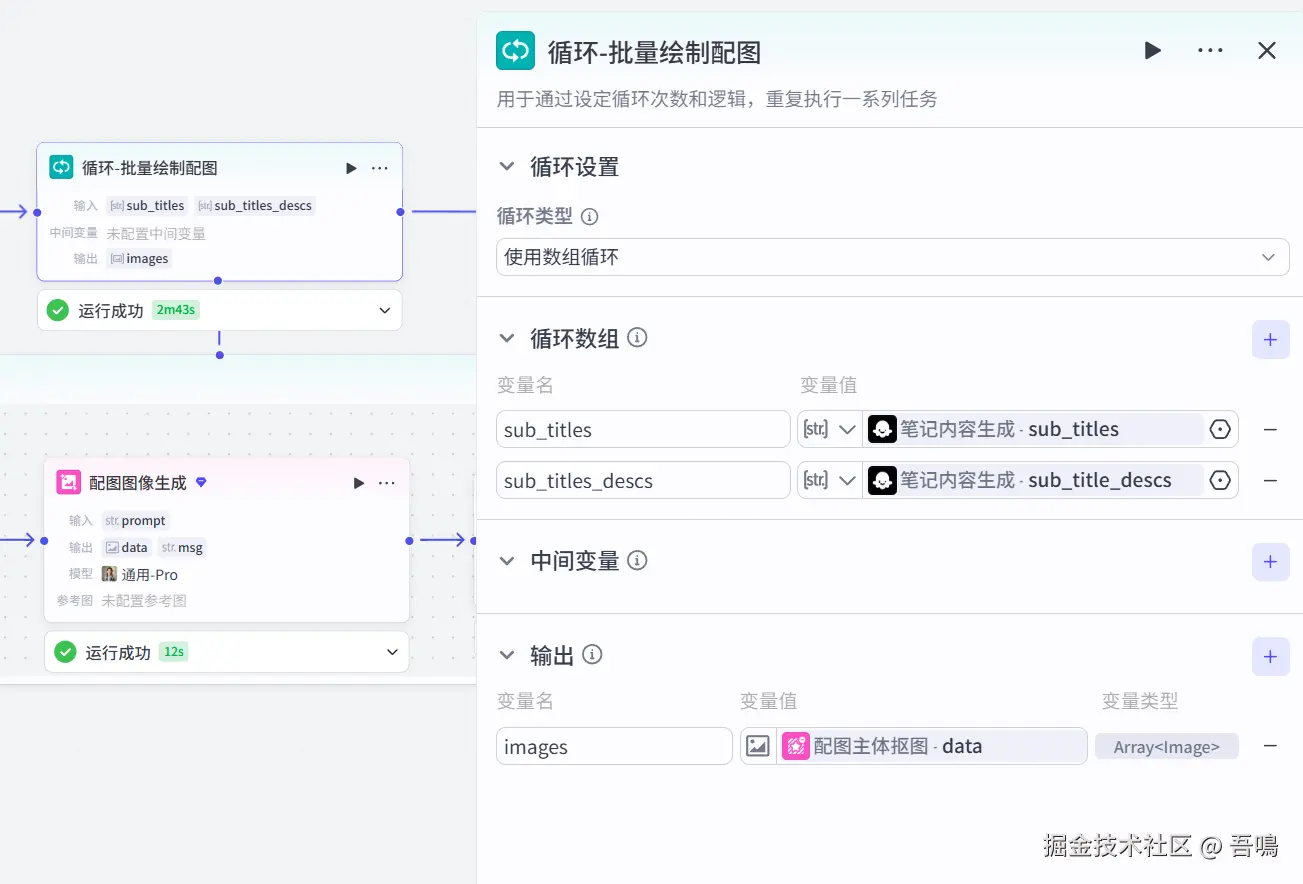The image size is (1303, 884).
Task: Select the 笔记内容生成 · sub_title_descs value reference
Action: [1033, 480]
